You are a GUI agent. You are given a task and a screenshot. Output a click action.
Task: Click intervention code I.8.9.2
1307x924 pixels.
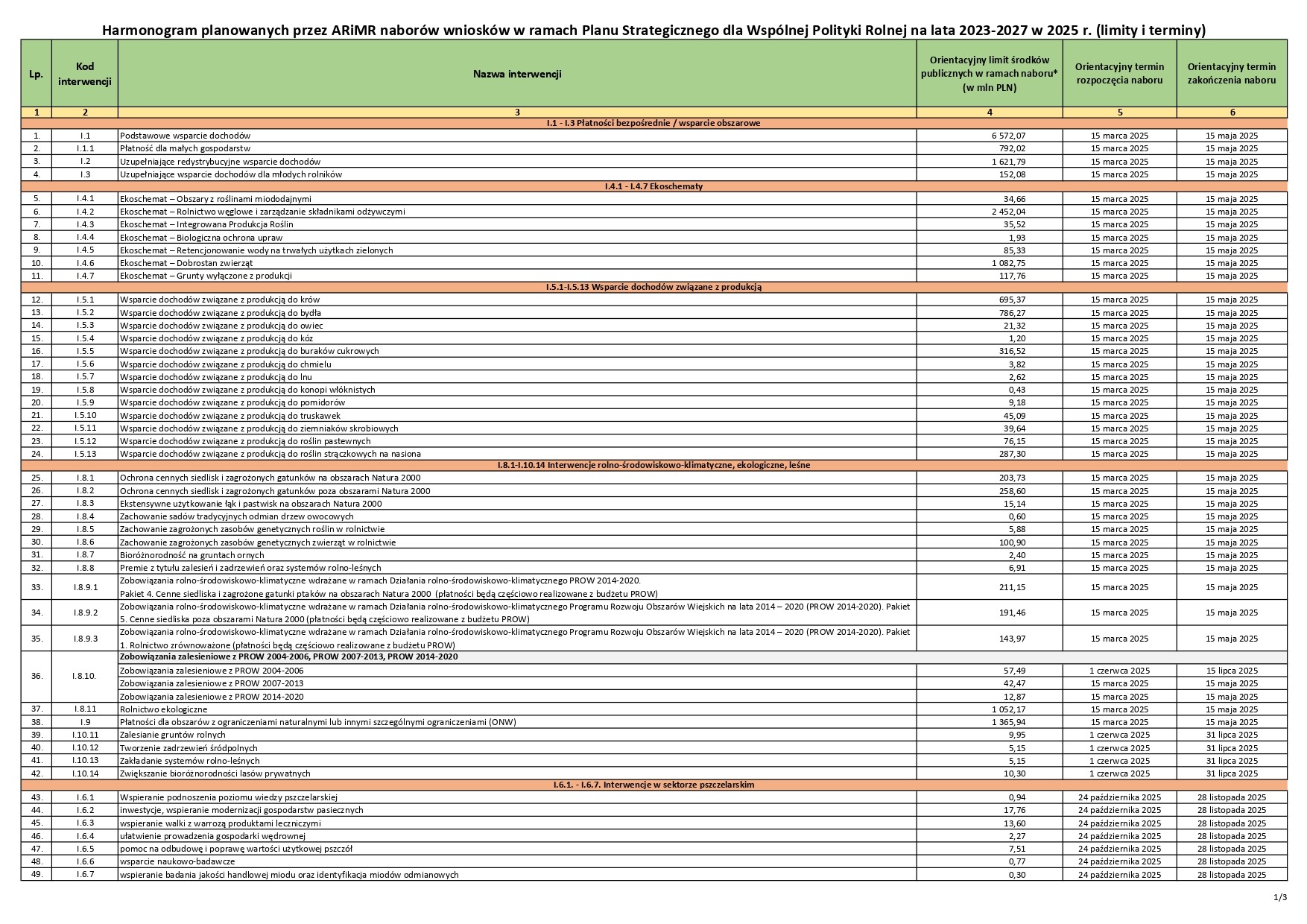(x=85, y=613)
